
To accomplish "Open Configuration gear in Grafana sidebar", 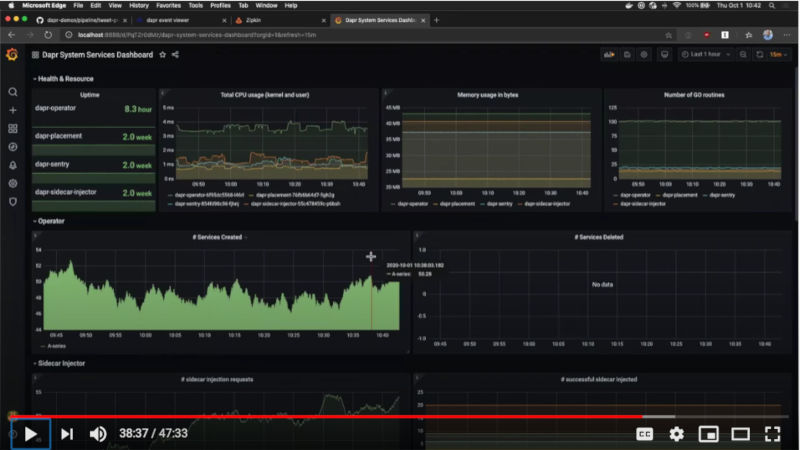I will pos(13,183).
